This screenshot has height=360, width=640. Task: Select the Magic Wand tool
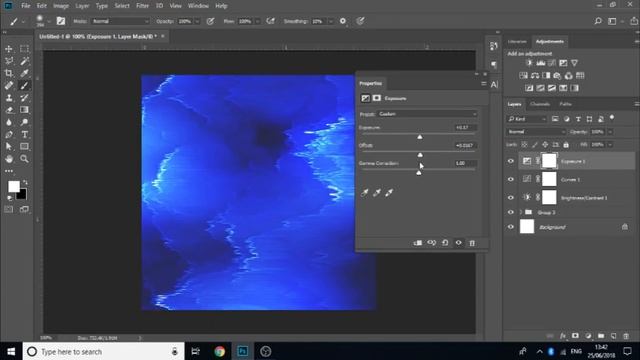click(x=24, y=61)
